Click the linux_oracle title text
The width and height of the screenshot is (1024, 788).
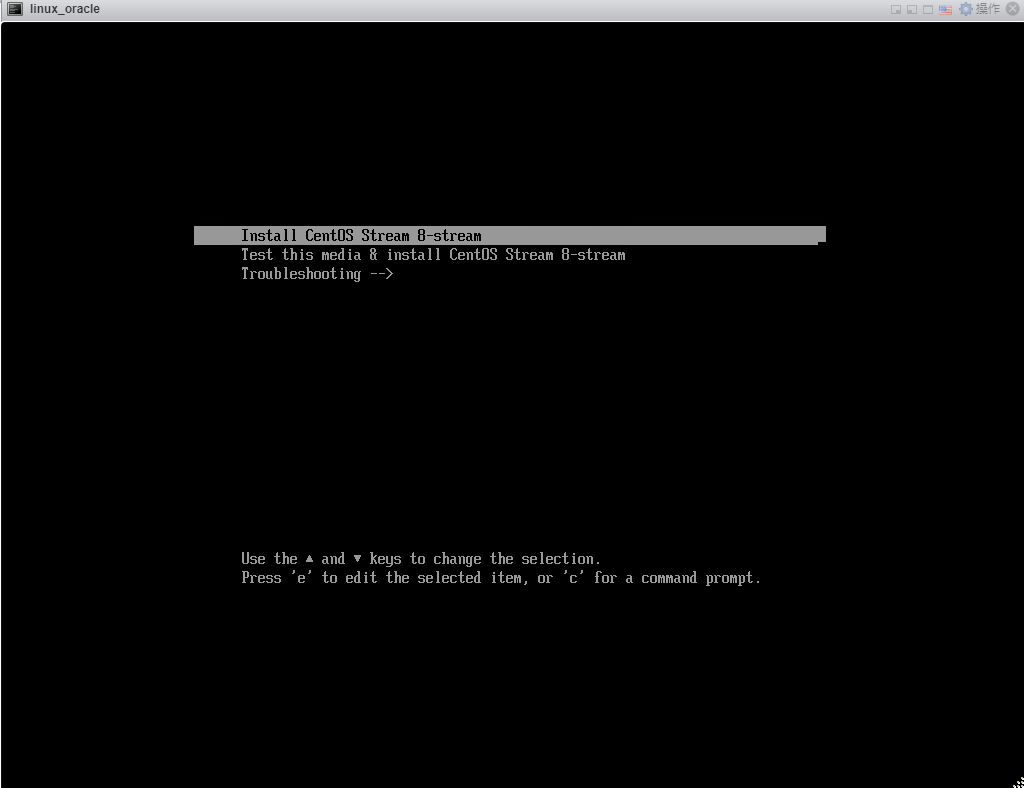(x=65, y=9)
